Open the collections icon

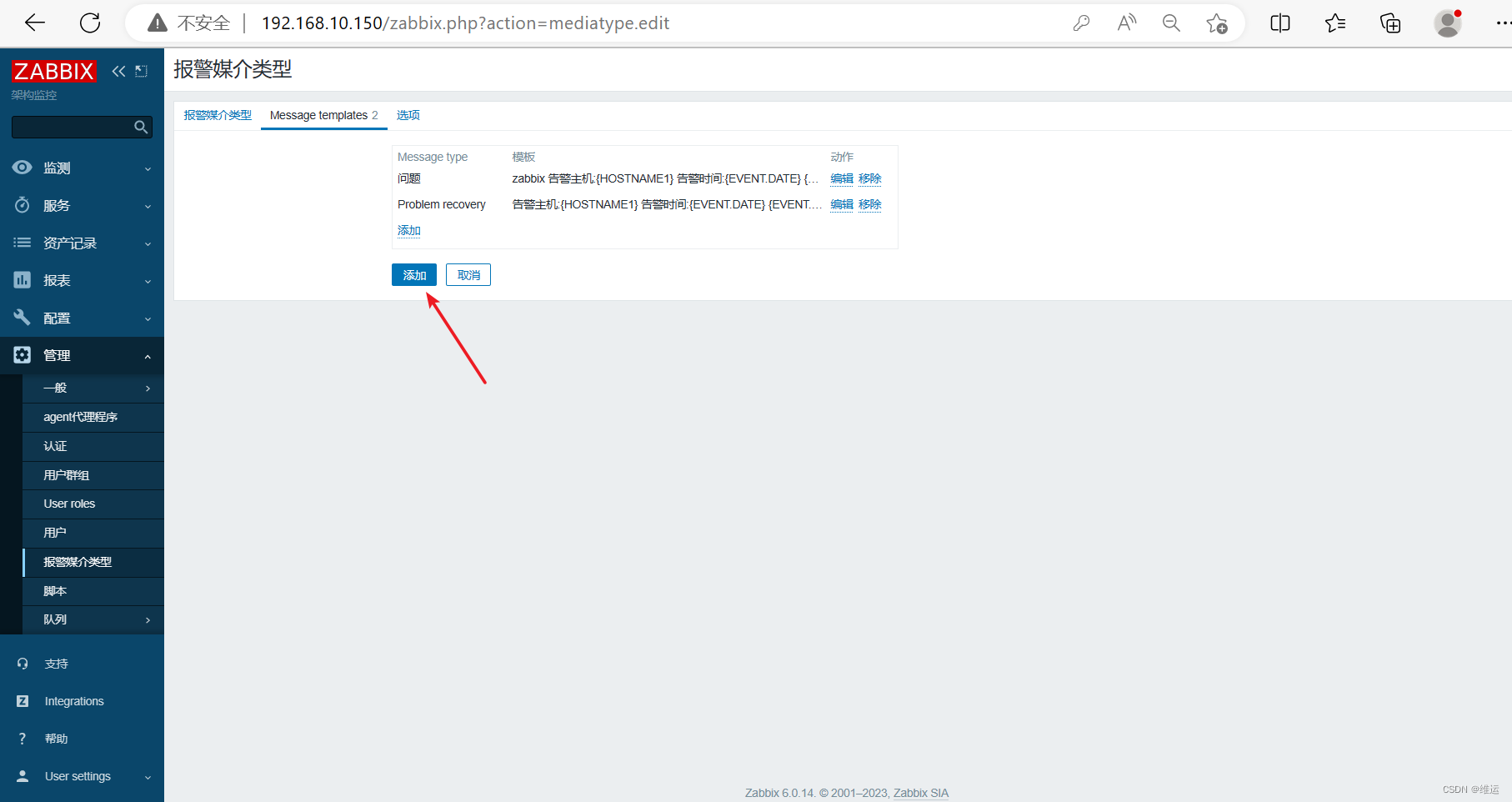coord(1390,23)
